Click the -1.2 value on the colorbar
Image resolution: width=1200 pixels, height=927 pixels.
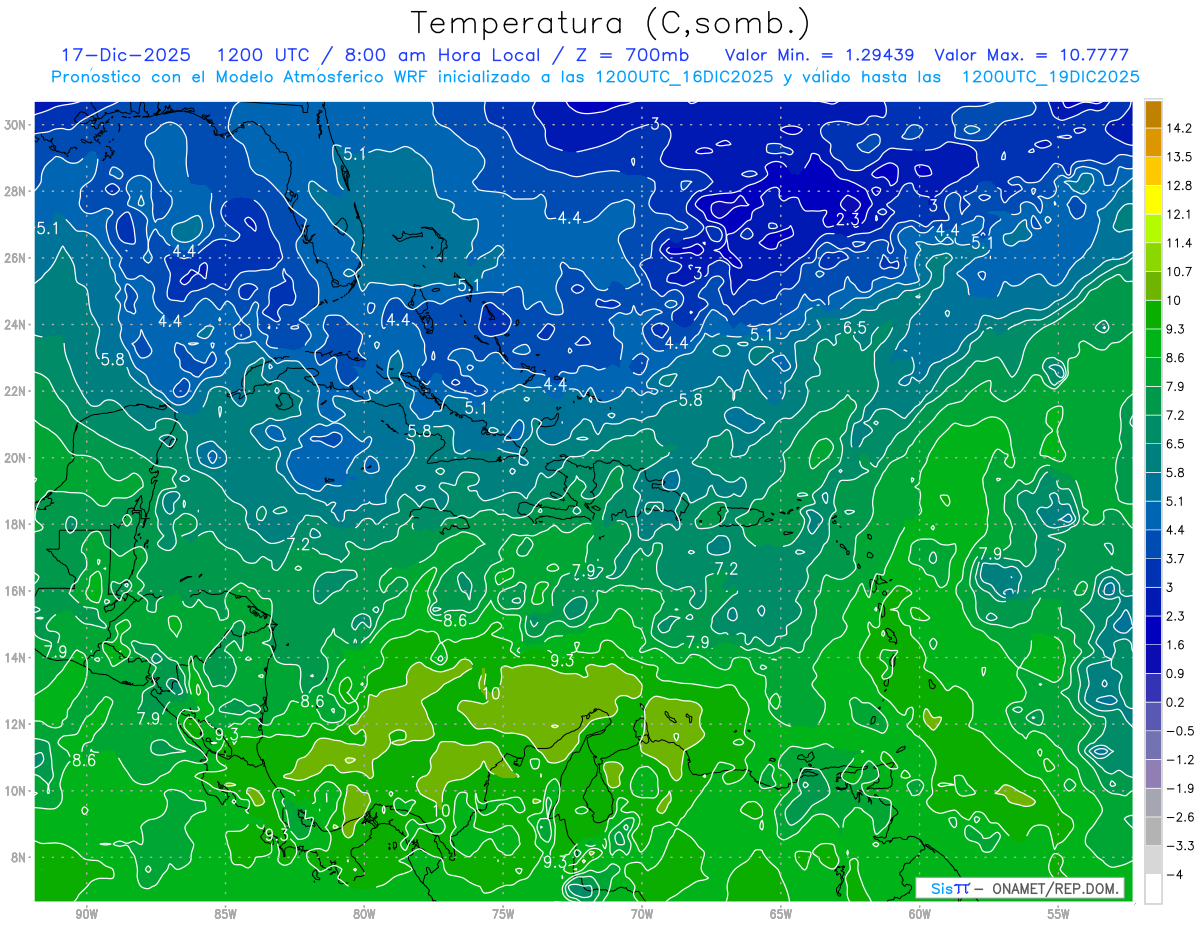click(1179, 759)
